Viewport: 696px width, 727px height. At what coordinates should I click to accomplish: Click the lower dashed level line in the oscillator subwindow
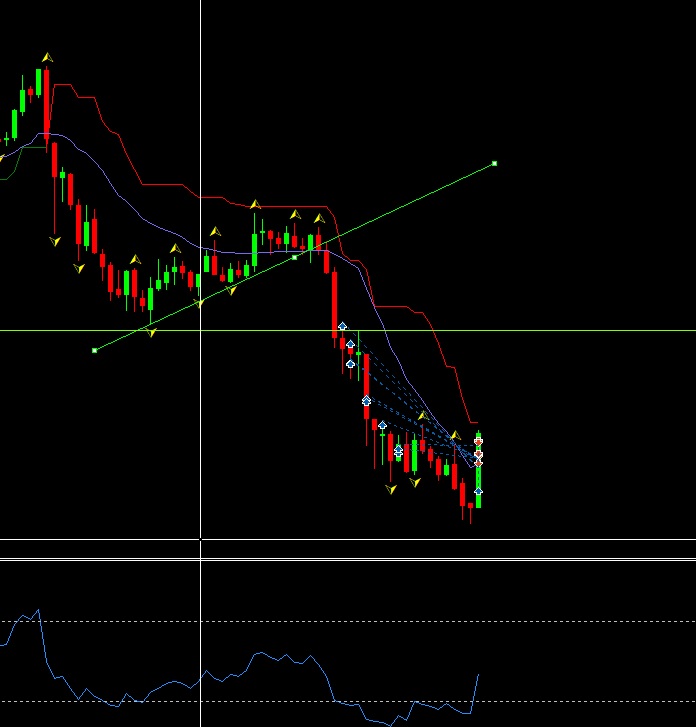pyautogui.click(x=348, y=701)
